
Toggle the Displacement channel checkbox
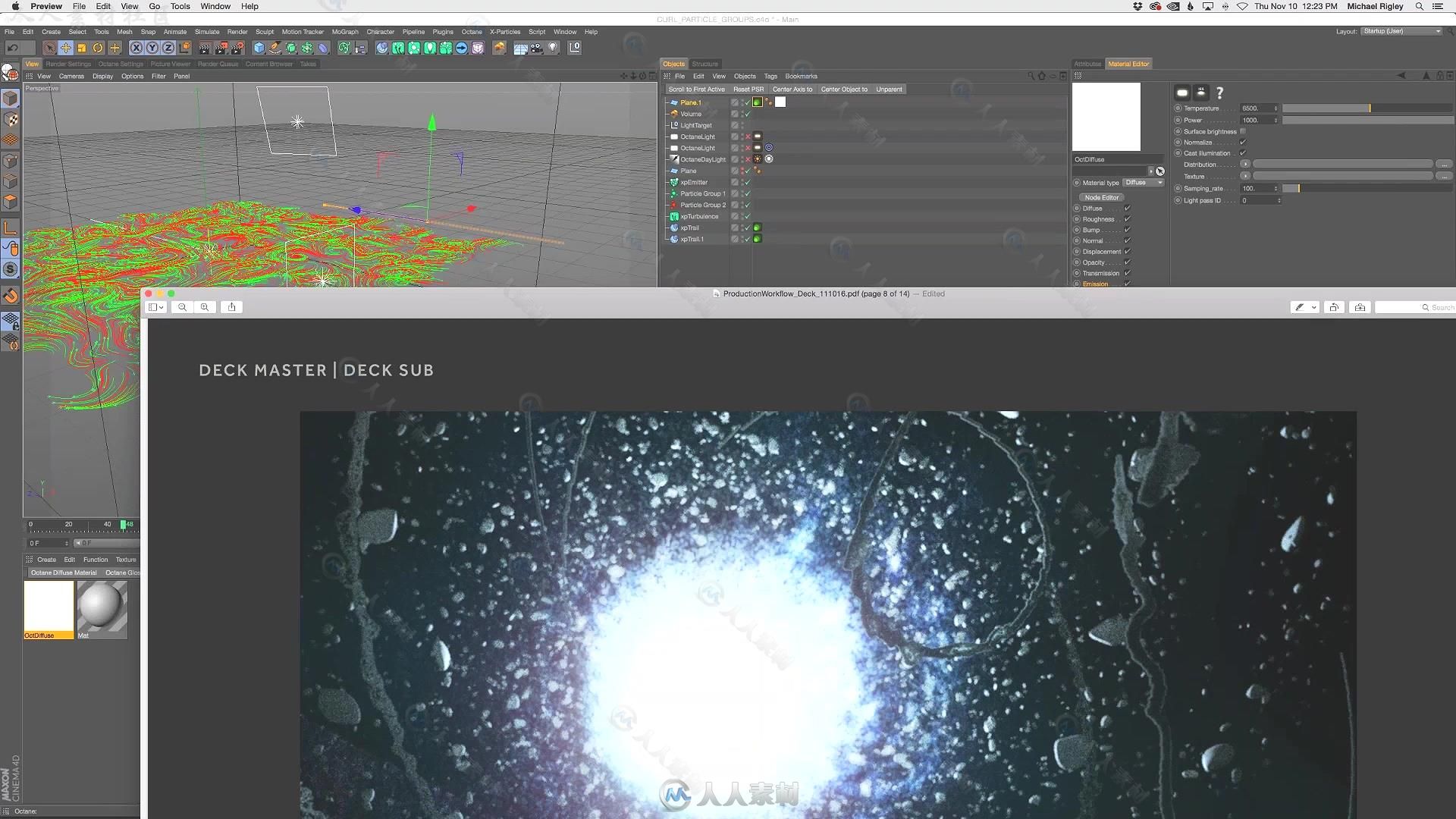pos(1127,251)
